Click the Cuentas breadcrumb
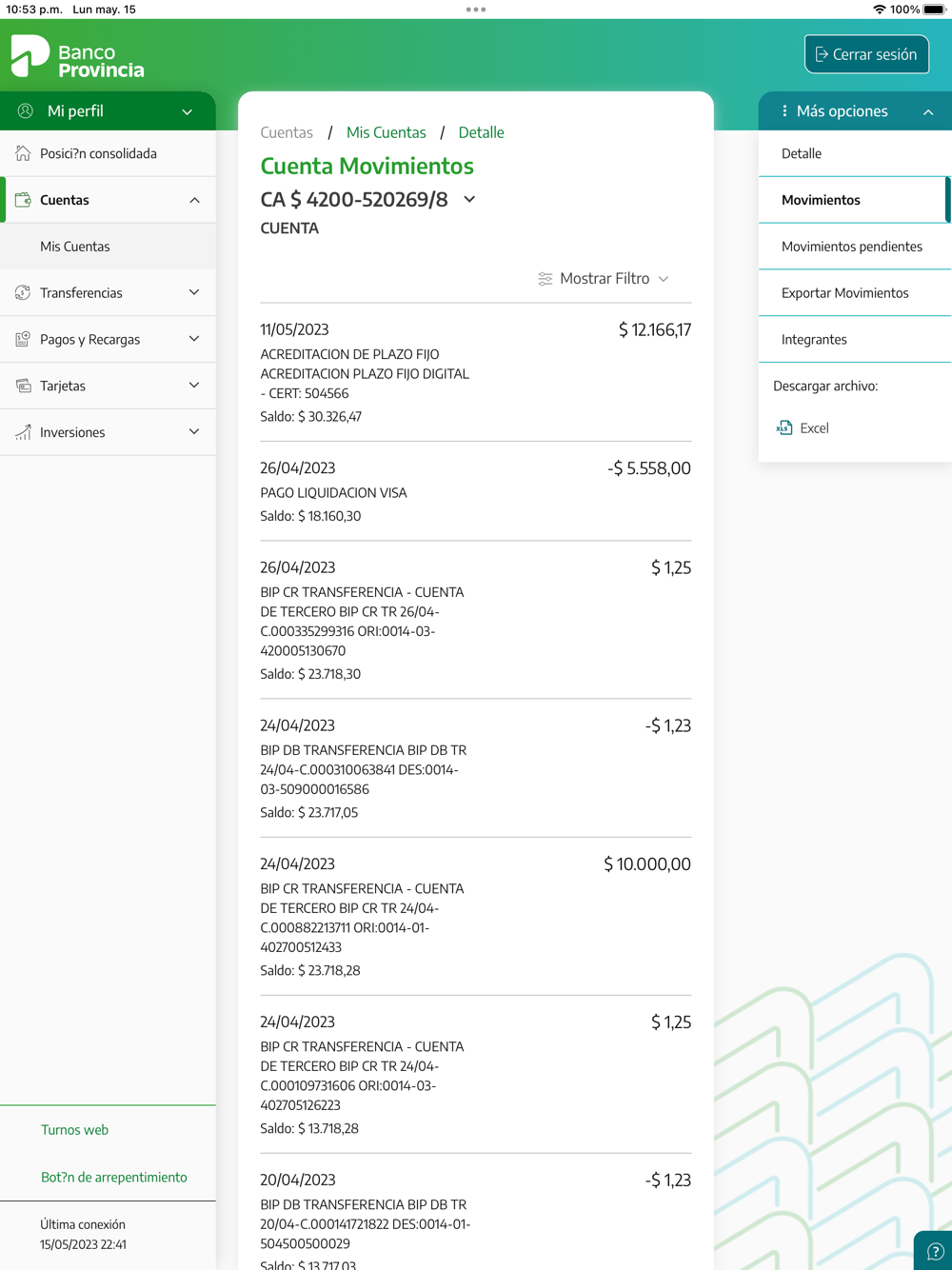952x1270 pixels. [287, 132]
